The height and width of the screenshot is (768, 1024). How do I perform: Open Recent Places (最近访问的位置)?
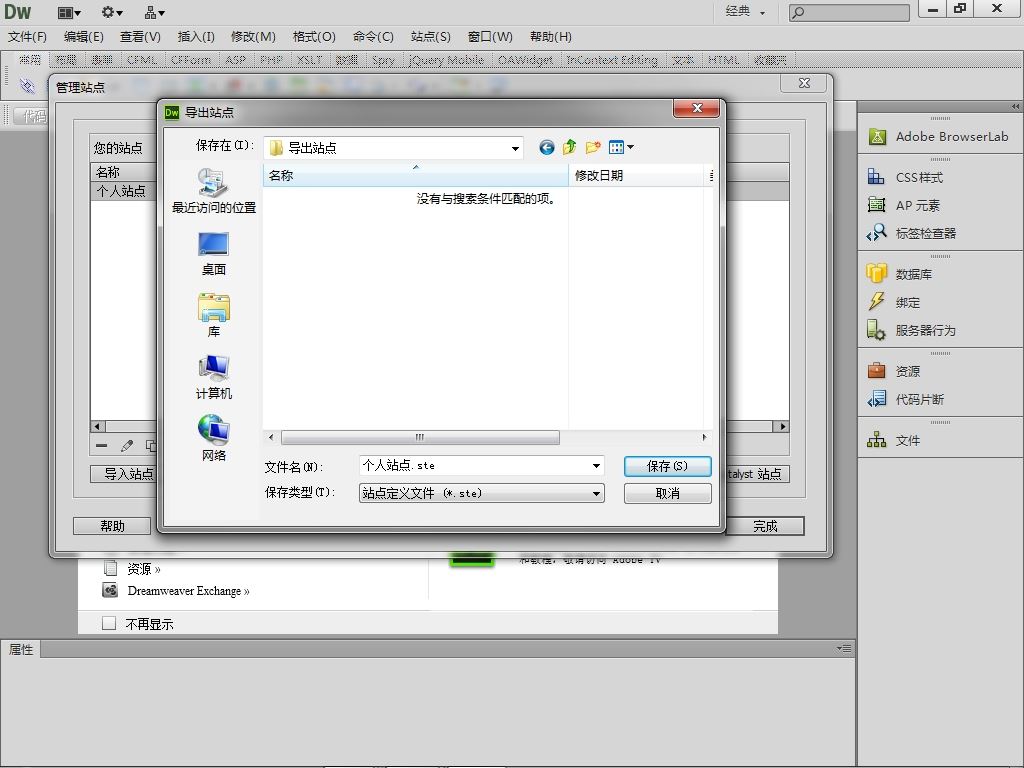[x=214, y=191]
